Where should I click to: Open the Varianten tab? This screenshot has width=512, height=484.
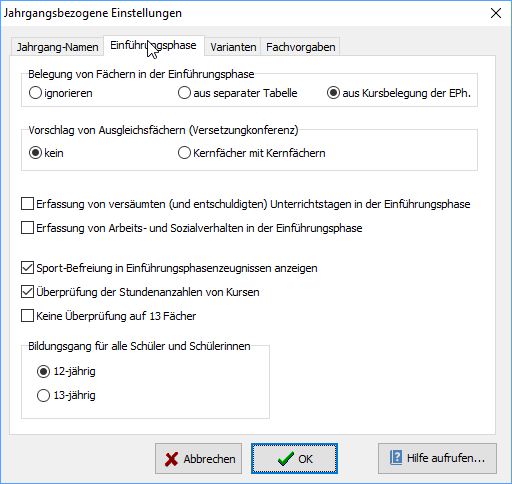(233, 47)
